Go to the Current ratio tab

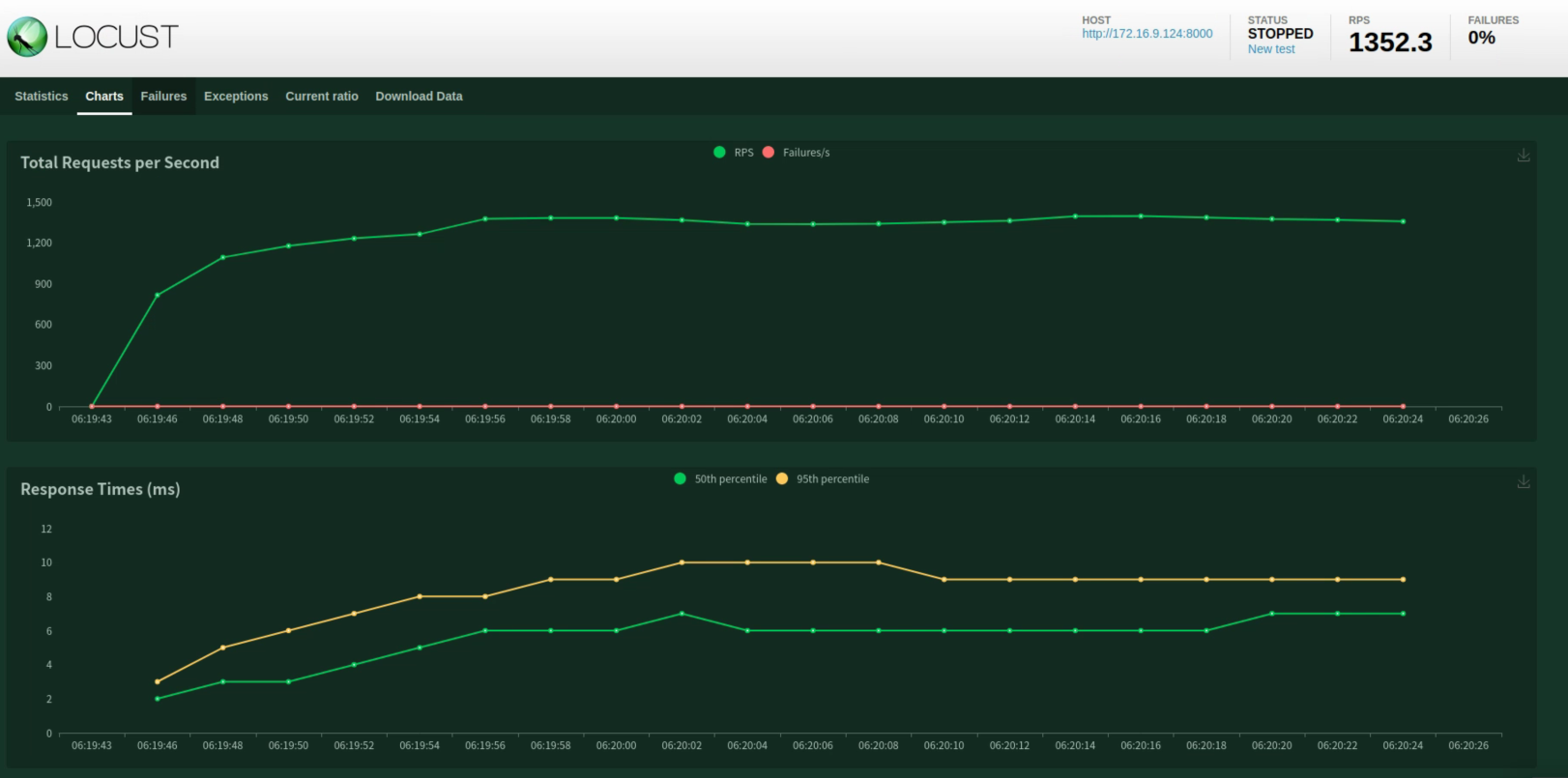click(322, 97)
